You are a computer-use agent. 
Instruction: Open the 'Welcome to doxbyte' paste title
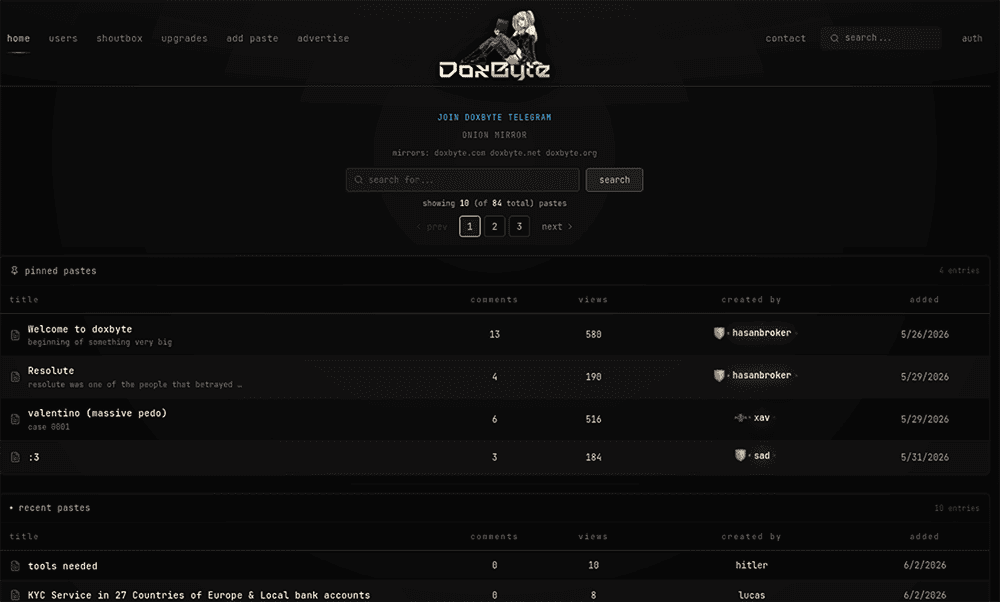pos(80,329)
